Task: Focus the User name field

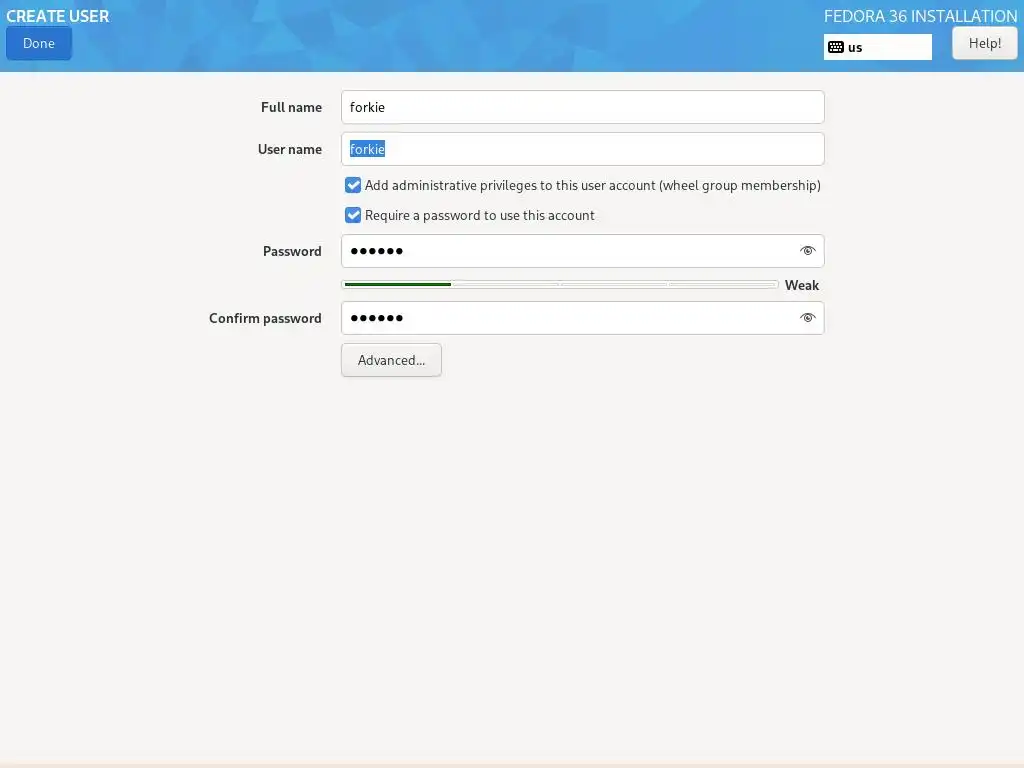Action: click(582, 149)
